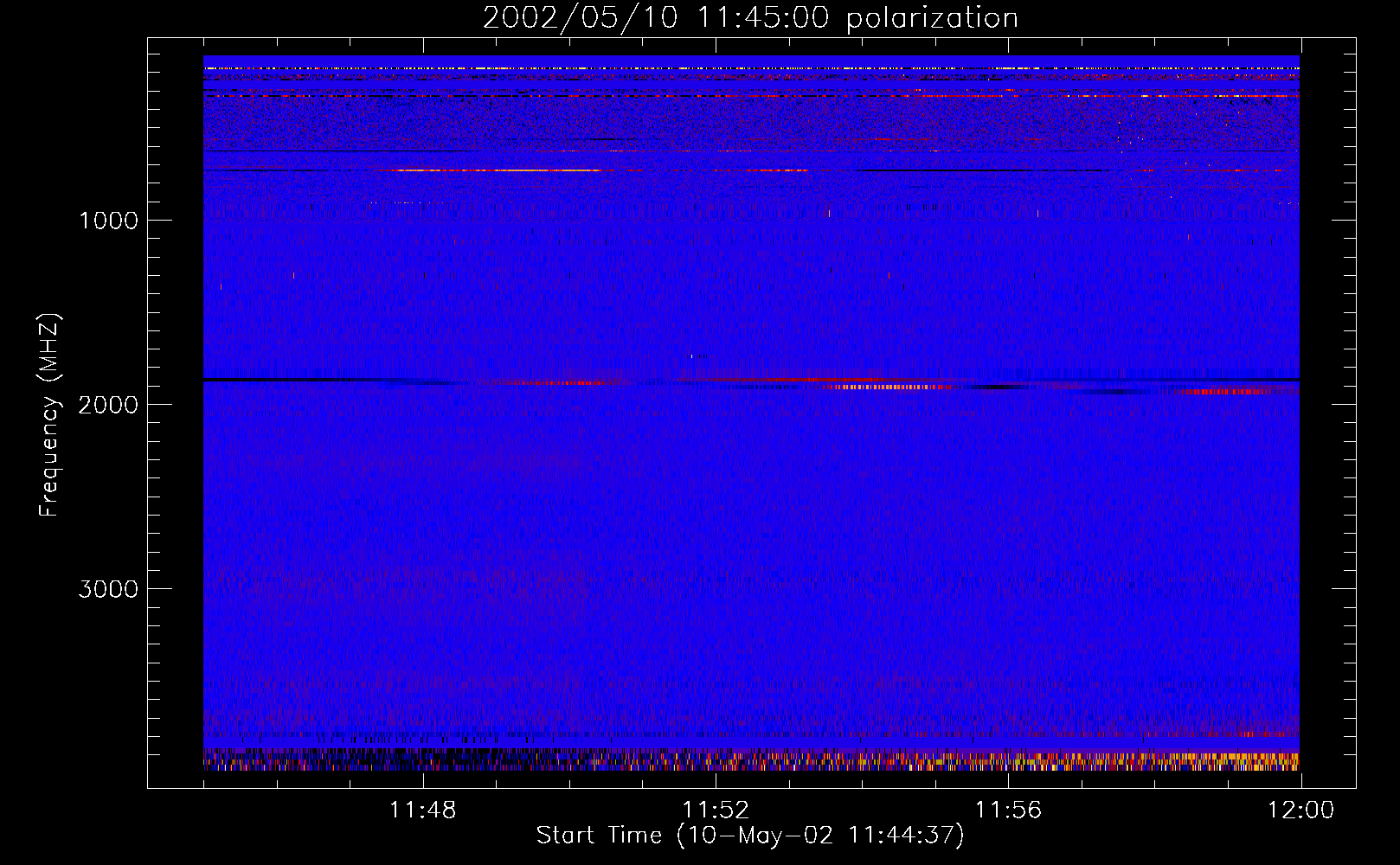Click the 'Start Time (10-May-02 11:44:37)' label
Viewport: 1400px width, 865px height.
tap(750, 836)
